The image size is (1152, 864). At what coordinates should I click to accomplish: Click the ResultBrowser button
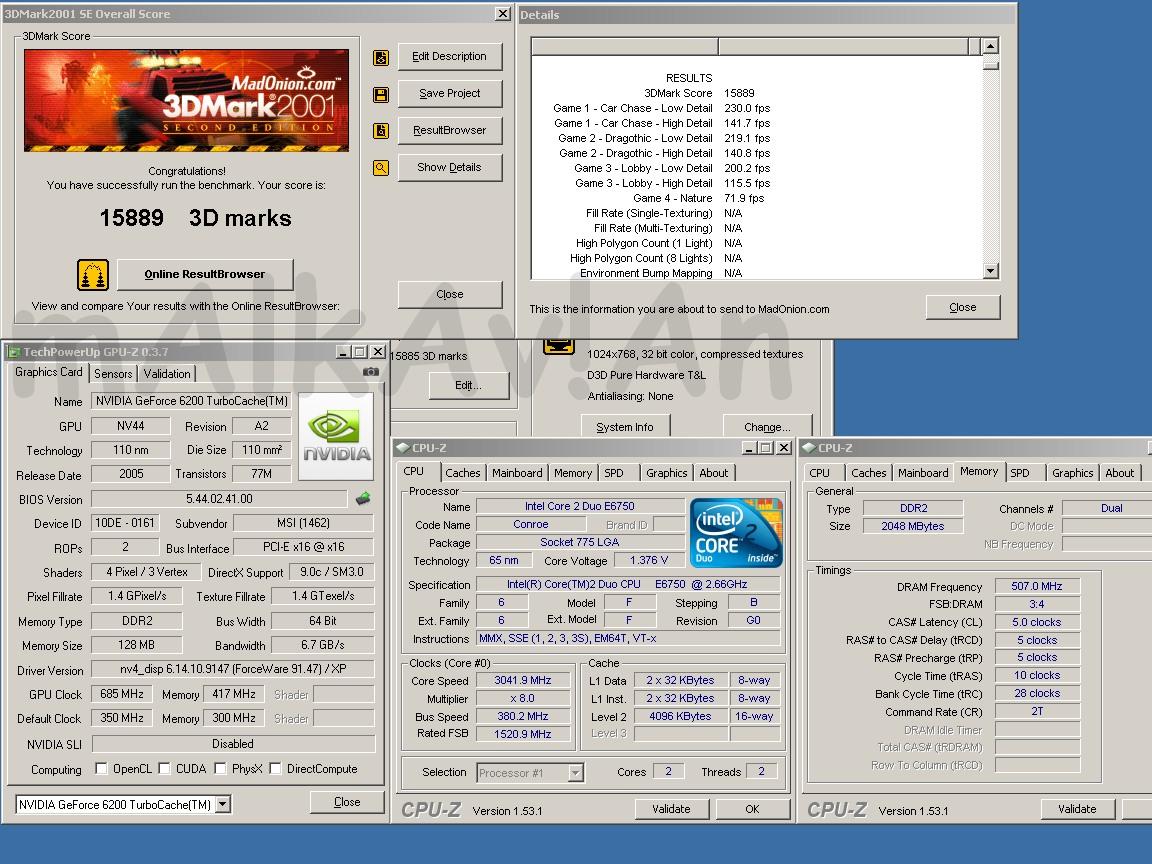[x=450, y=130]
